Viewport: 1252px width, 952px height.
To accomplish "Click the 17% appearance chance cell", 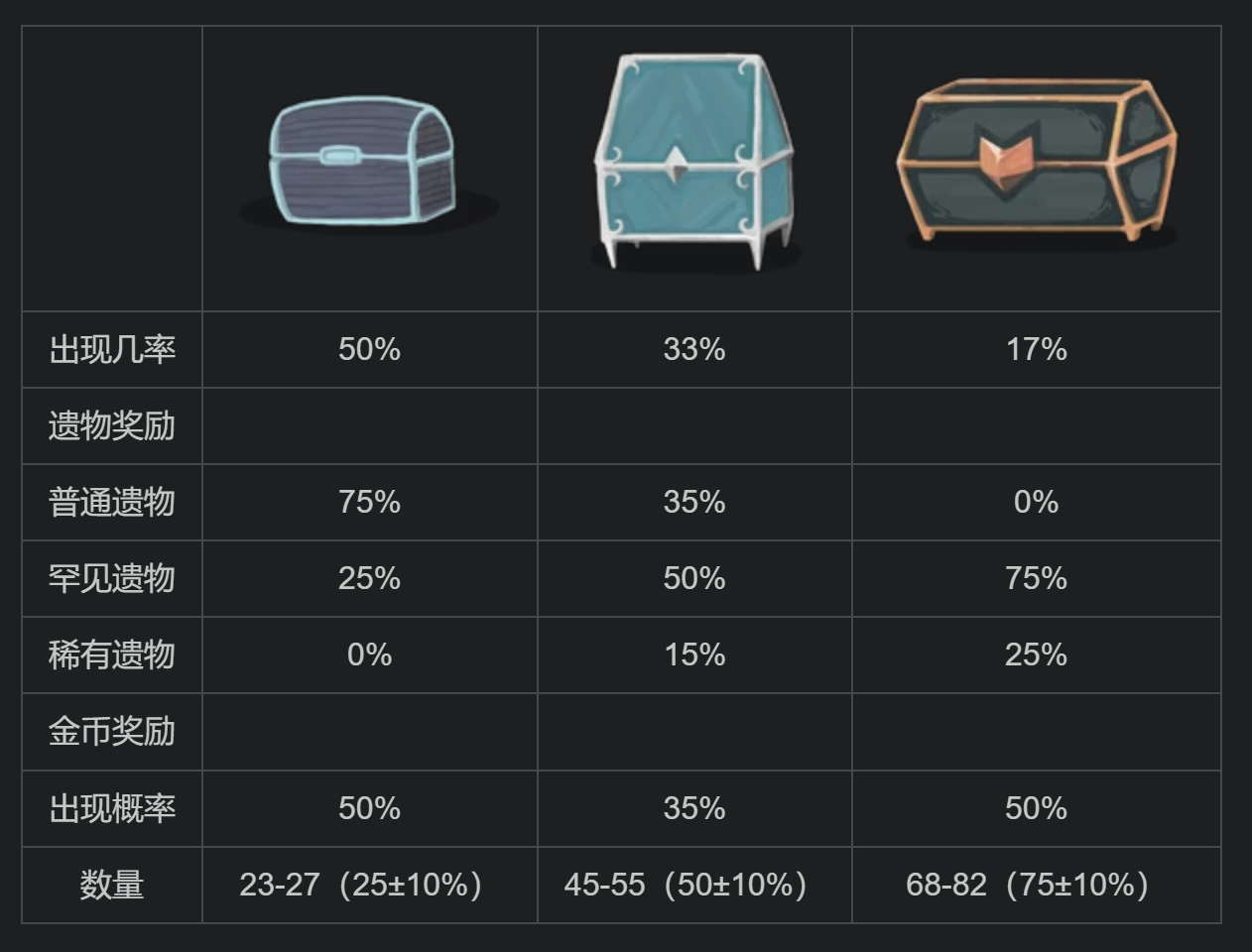I will click(1037, 350).
